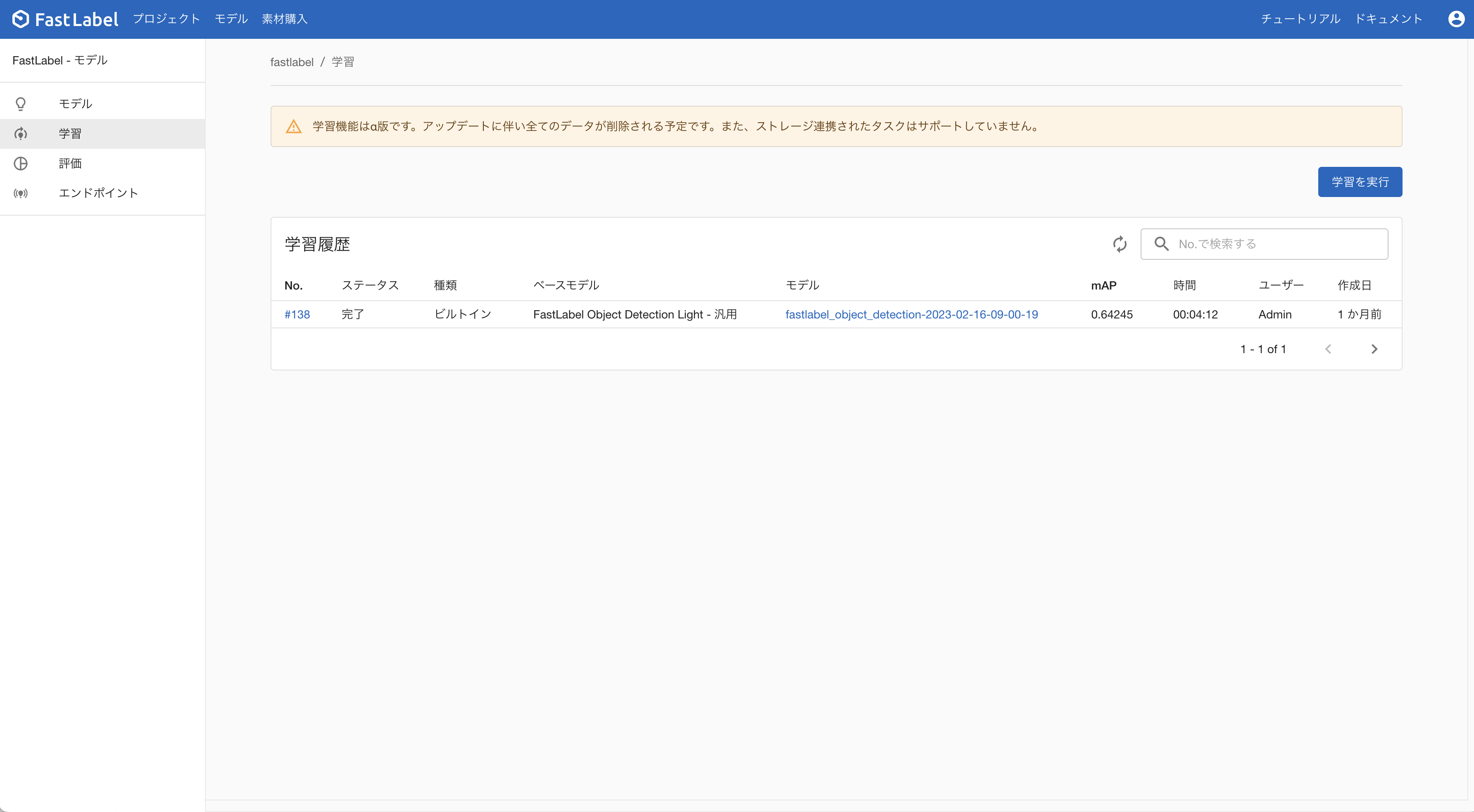Click 学習 in the breadcrumb
The height and width of the screenshot is (812, 1474).
[x=343, y=62]
